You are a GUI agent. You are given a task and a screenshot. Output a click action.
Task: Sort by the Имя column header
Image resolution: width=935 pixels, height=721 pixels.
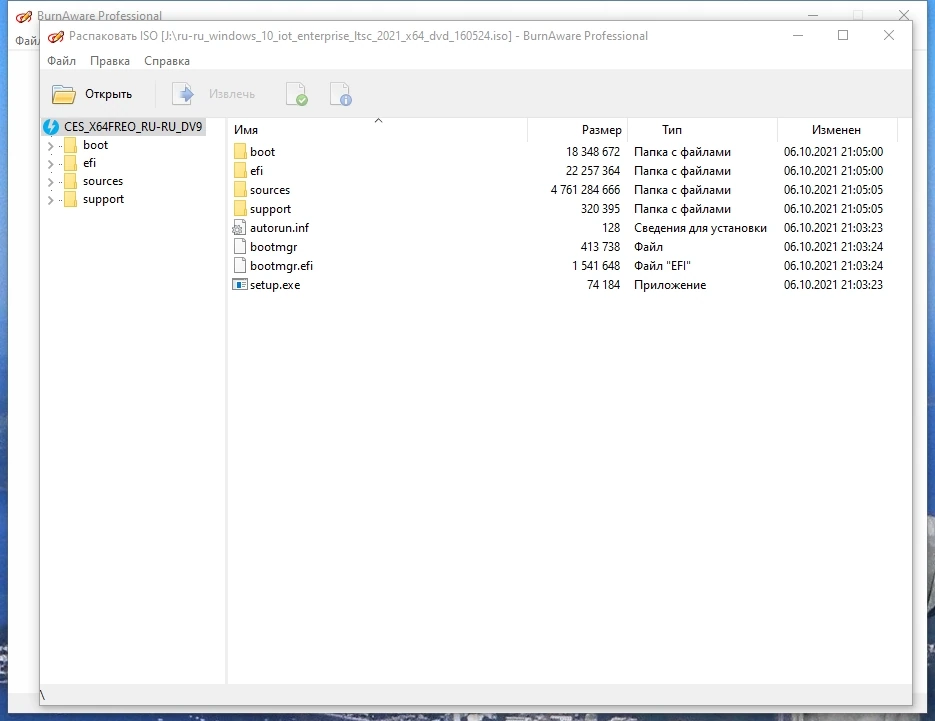click(x=377, y=129)
